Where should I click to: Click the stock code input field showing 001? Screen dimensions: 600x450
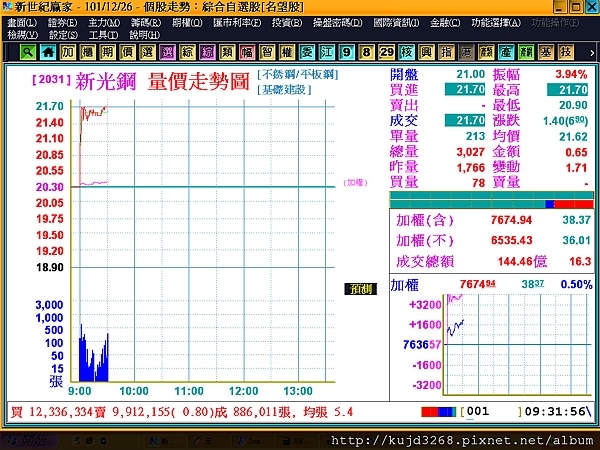pyautogui.click(x=491, y=412)
